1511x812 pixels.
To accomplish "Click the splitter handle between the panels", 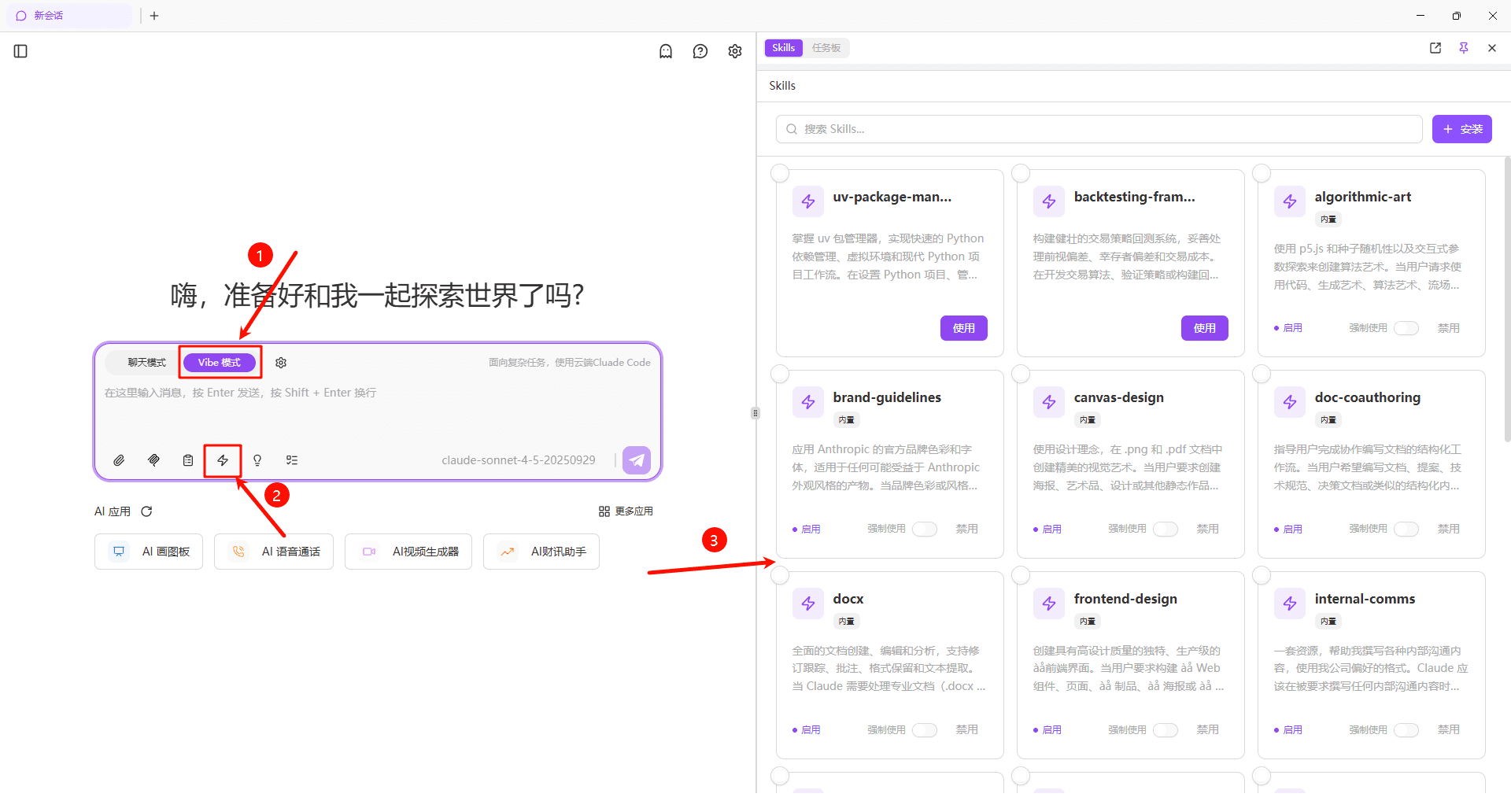I will (x=755, y=413).
